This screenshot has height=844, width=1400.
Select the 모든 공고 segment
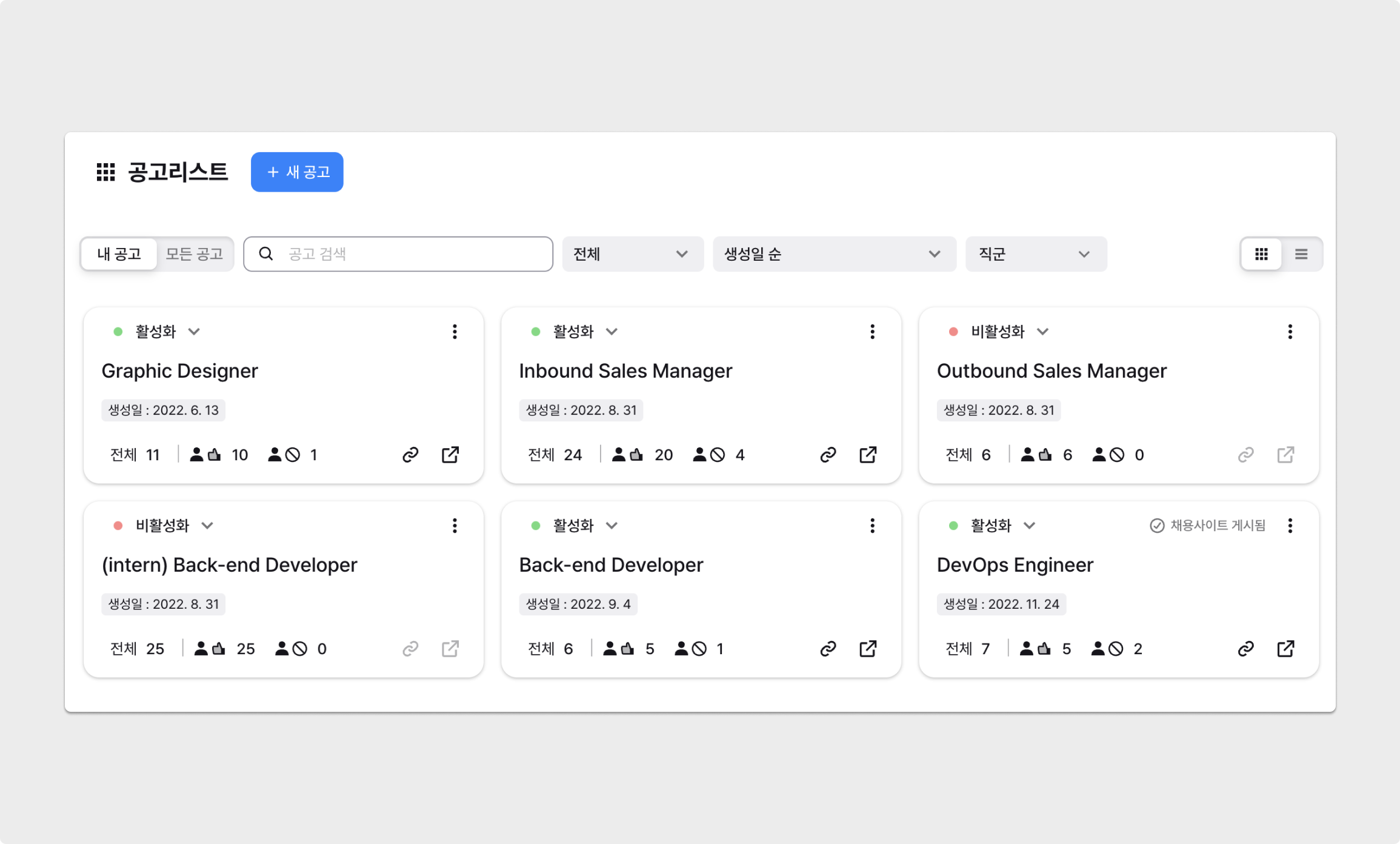[195, 254]
